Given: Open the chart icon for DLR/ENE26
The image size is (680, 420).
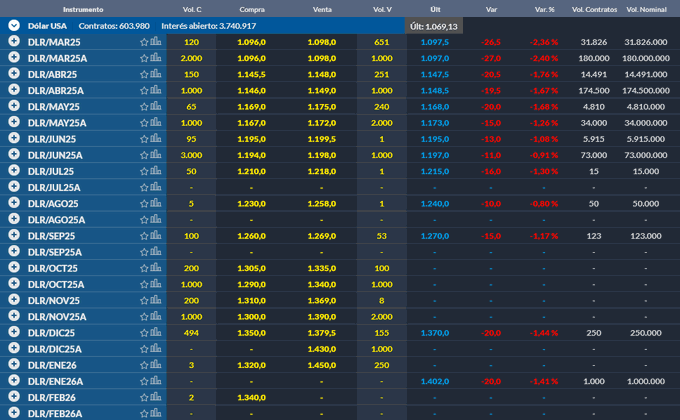Looking at the screenshot, I should pos(156,365).
